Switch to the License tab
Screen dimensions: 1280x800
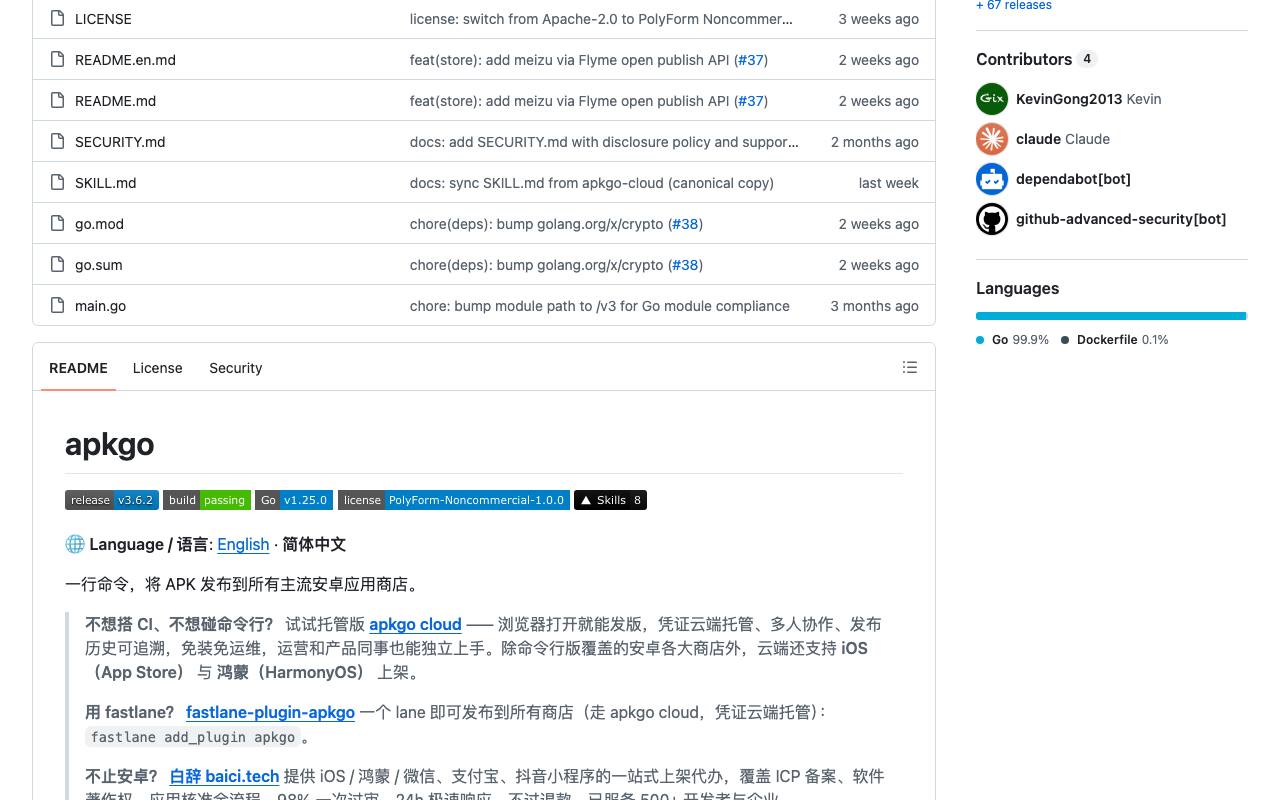click(158, 368)
